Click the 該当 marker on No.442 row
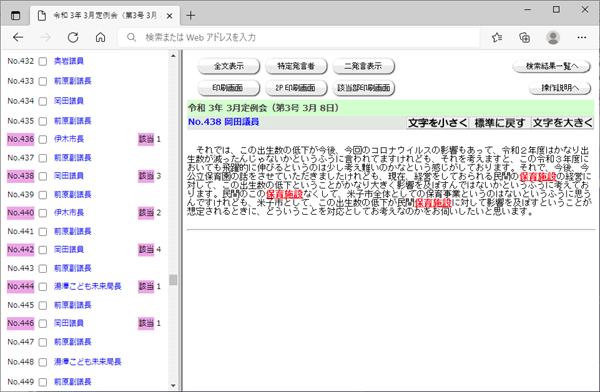 [x=146, y=250]
